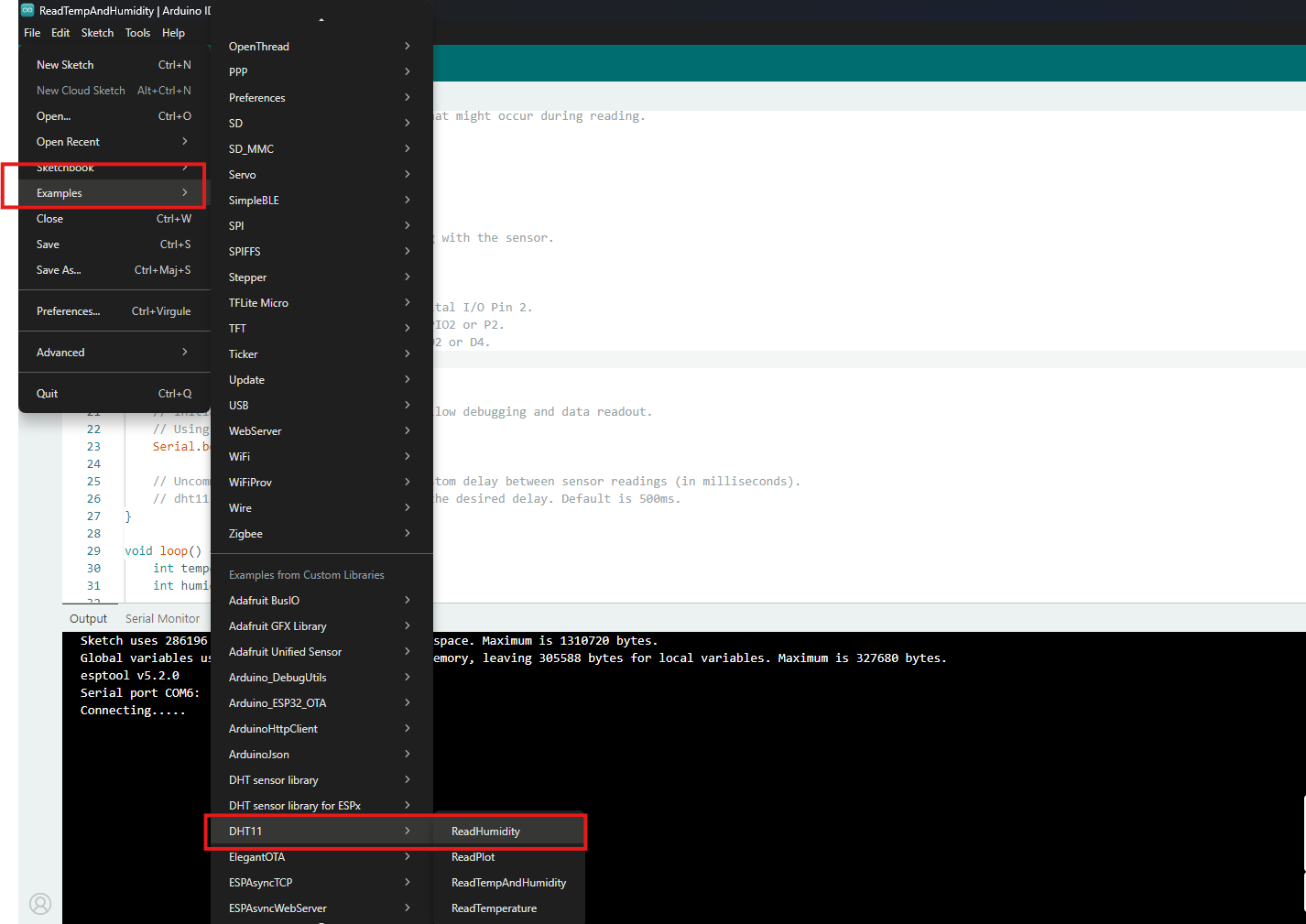Open the SPIFFS examples submenu
This screenshot has width=1306, height=924.
point(321,252)
